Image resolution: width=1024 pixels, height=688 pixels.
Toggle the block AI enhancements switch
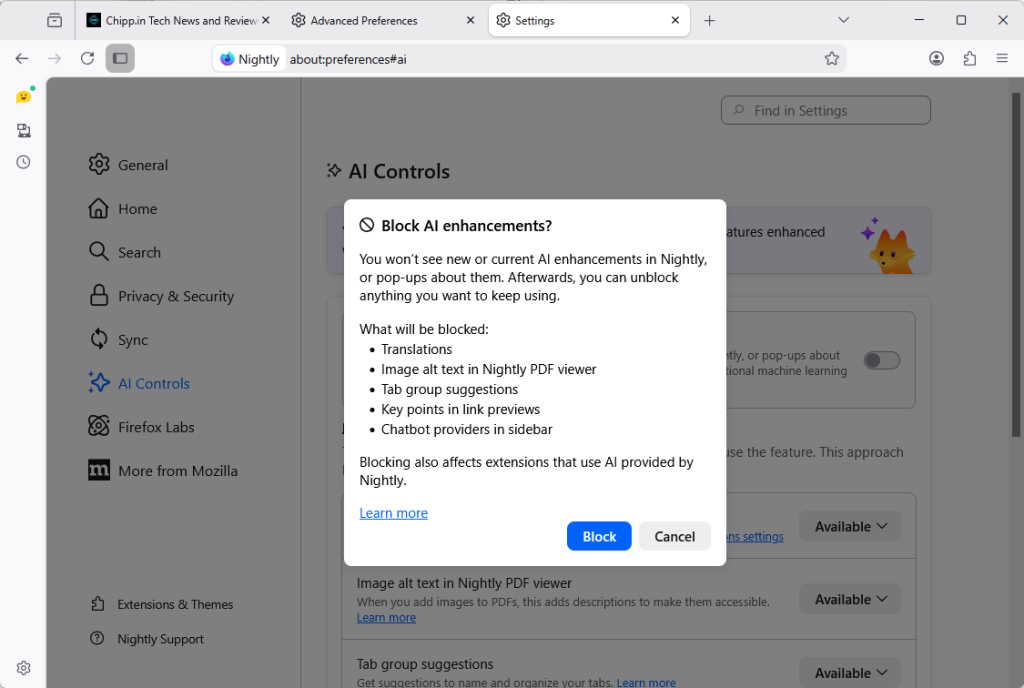coord(881,360)
